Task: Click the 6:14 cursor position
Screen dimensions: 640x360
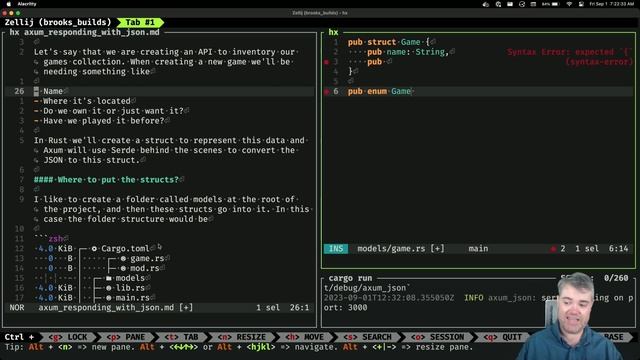Action: [x=618, y=249]
